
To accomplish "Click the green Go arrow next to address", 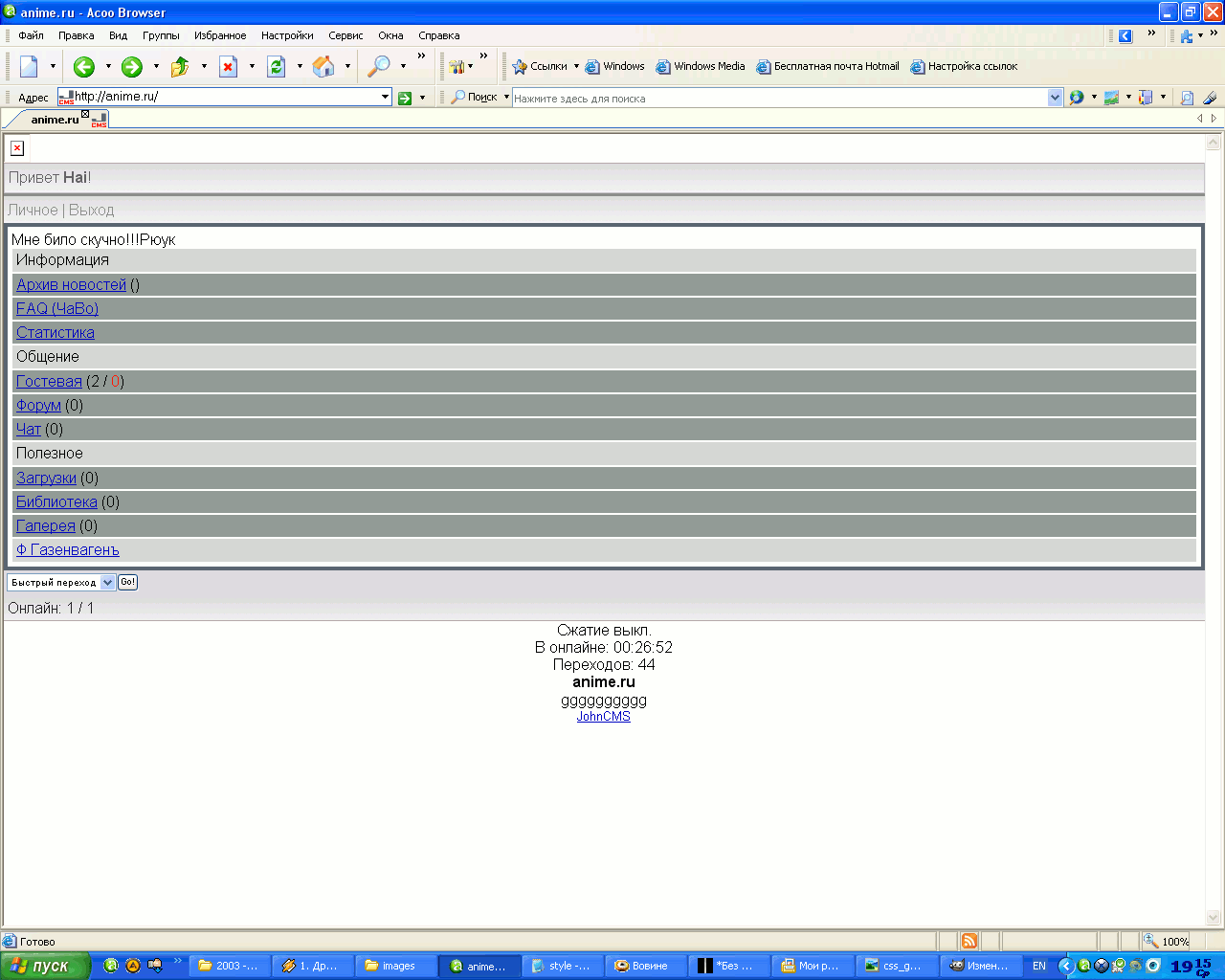I will (405, 98).
